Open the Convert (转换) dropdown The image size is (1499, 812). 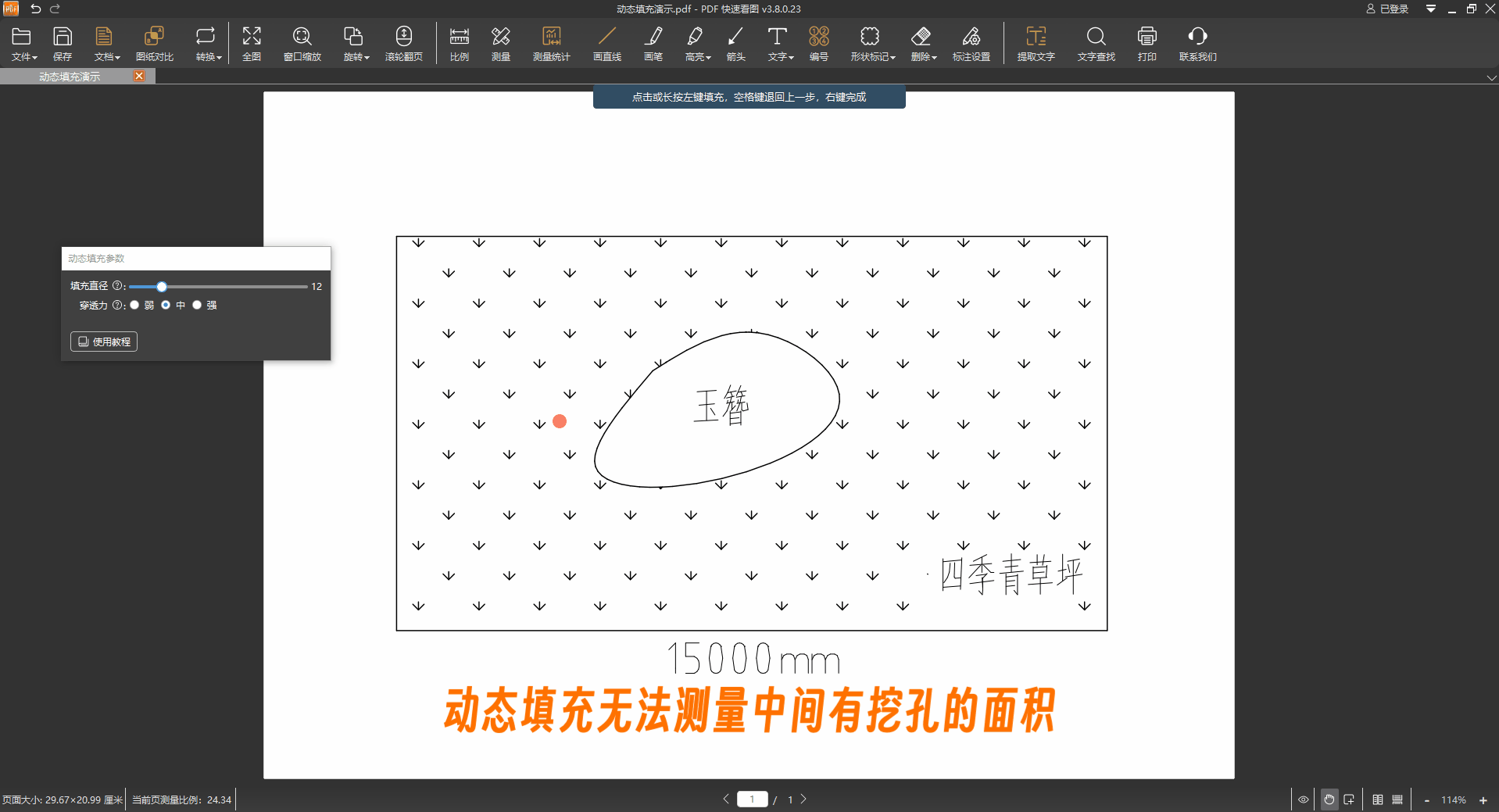[208, 44]
